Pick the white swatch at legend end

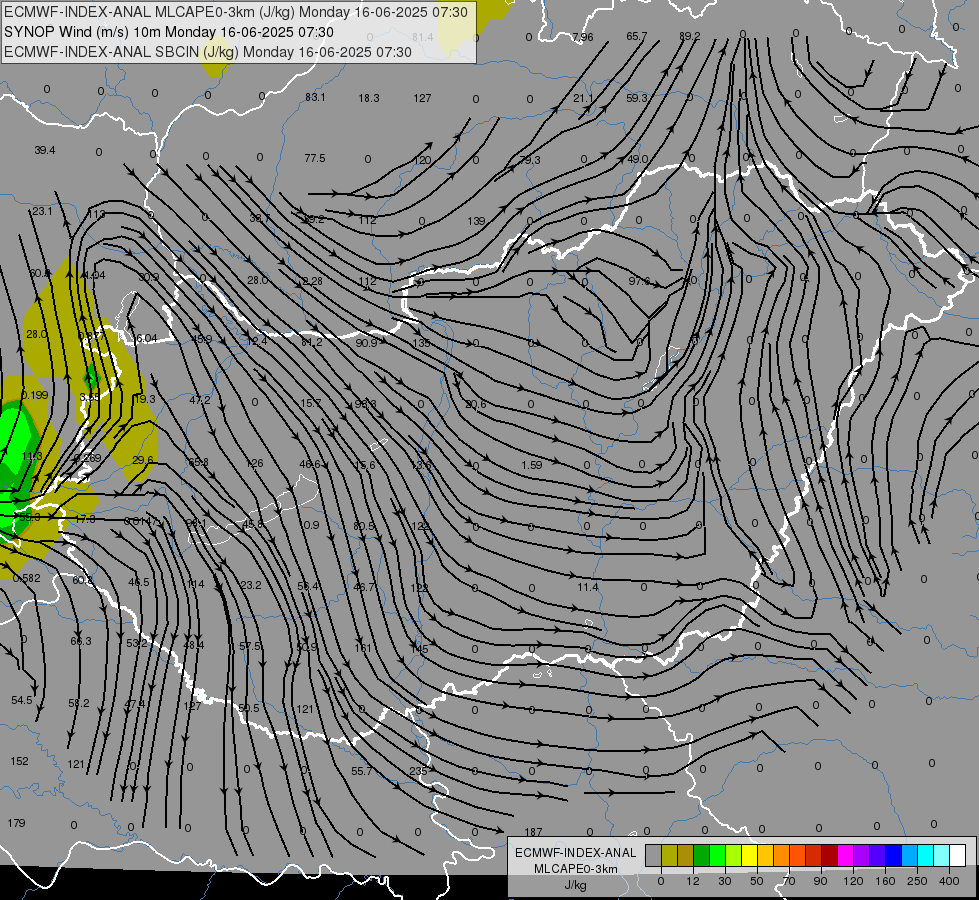click(957, 856)
